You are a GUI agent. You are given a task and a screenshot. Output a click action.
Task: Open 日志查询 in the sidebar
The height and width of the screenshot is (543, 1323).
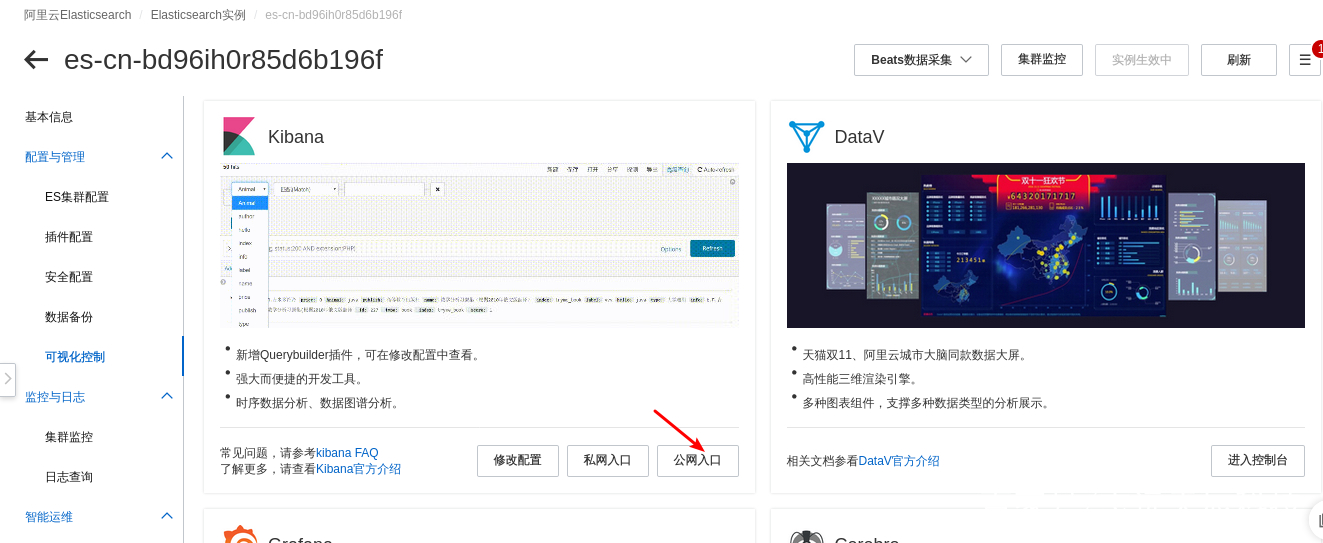69,477
